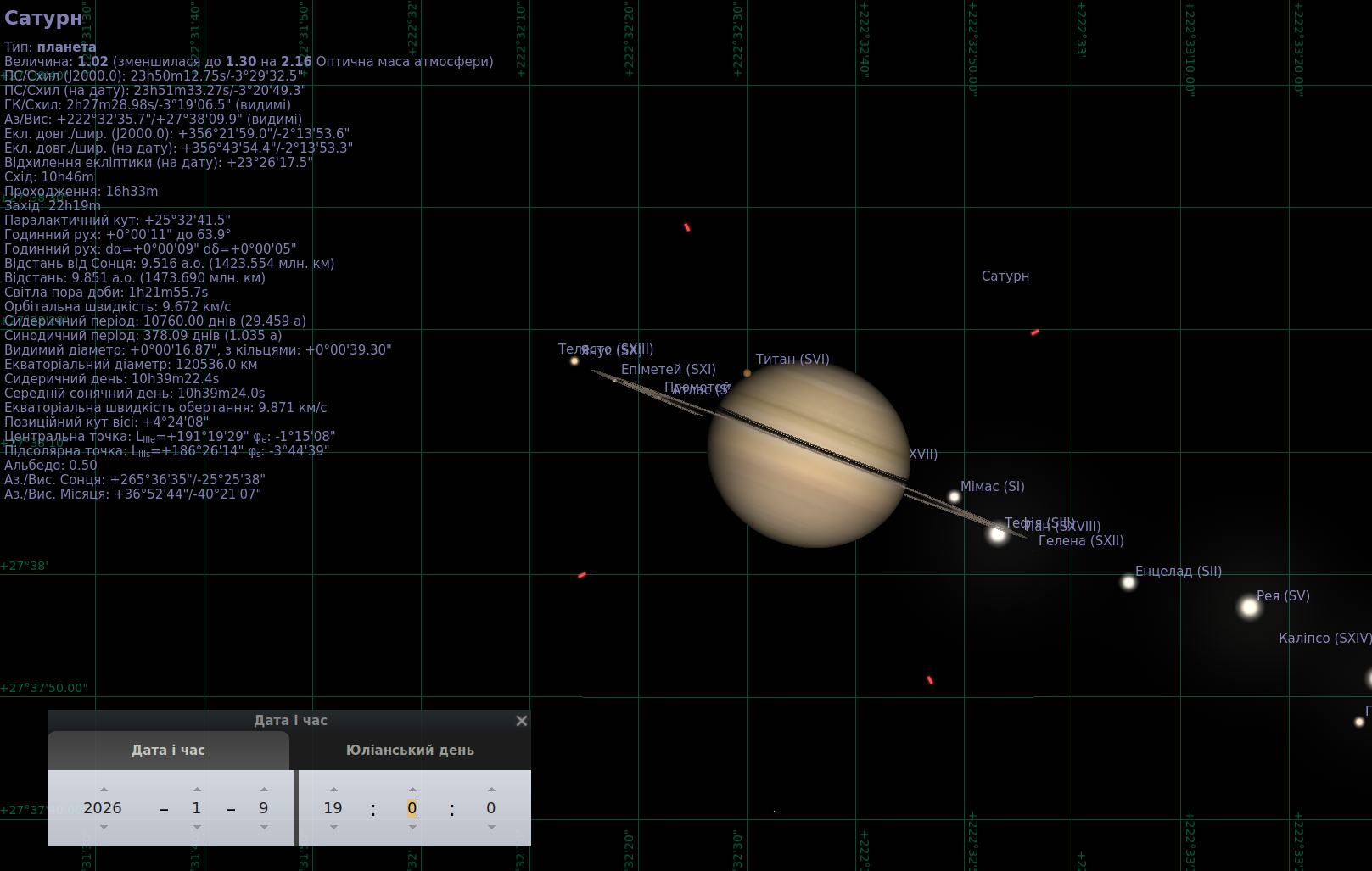Decrease the year with the down arrow
Viewport: 1372px width, 871px height.
[x=104, y=827]
